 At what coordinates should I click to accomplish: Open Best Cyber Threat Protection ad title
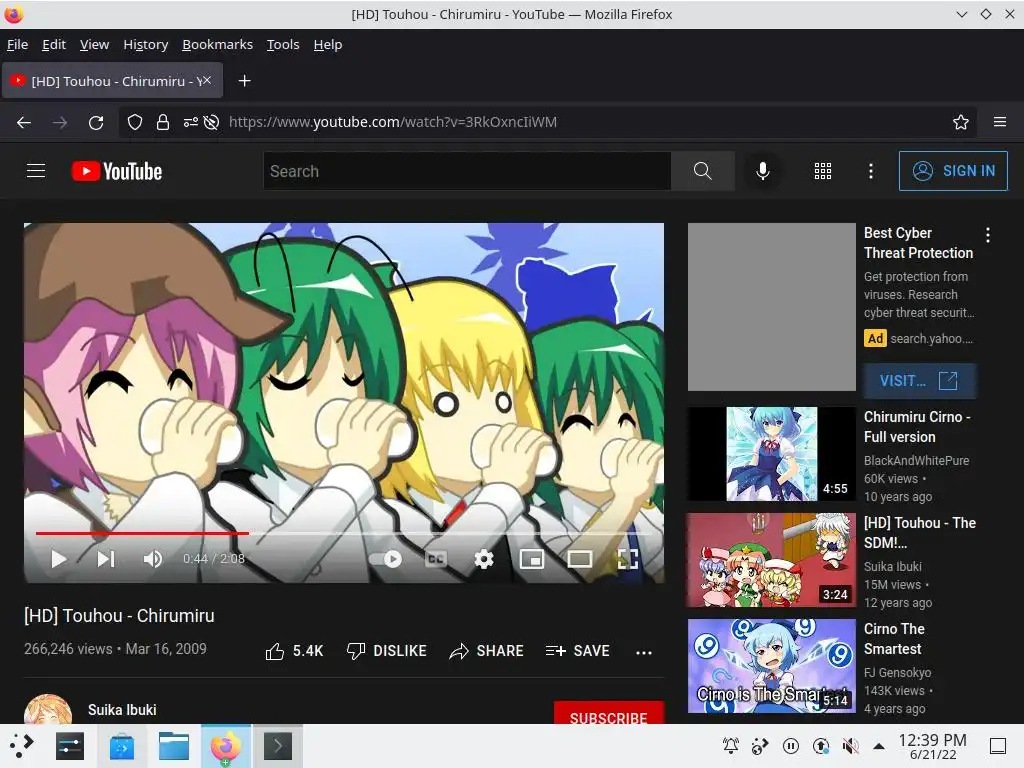point(918,243)
